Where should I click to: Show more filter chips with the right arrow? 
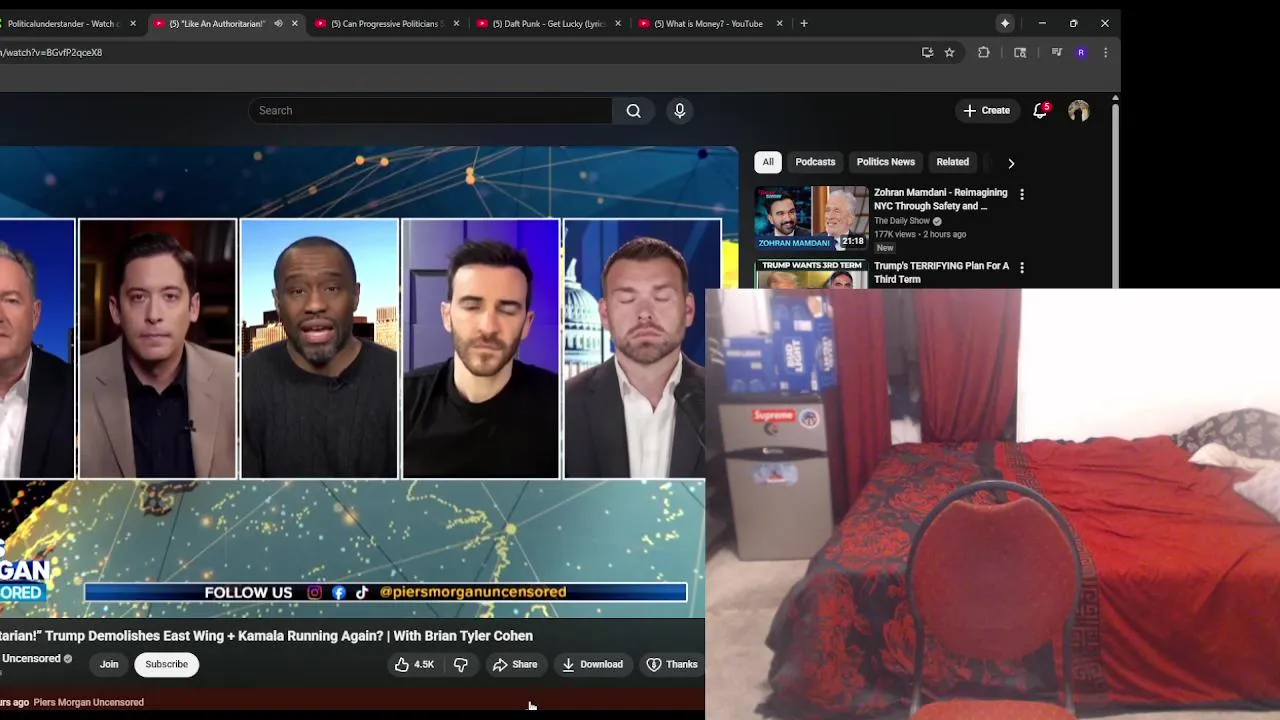click(1011, 163)
